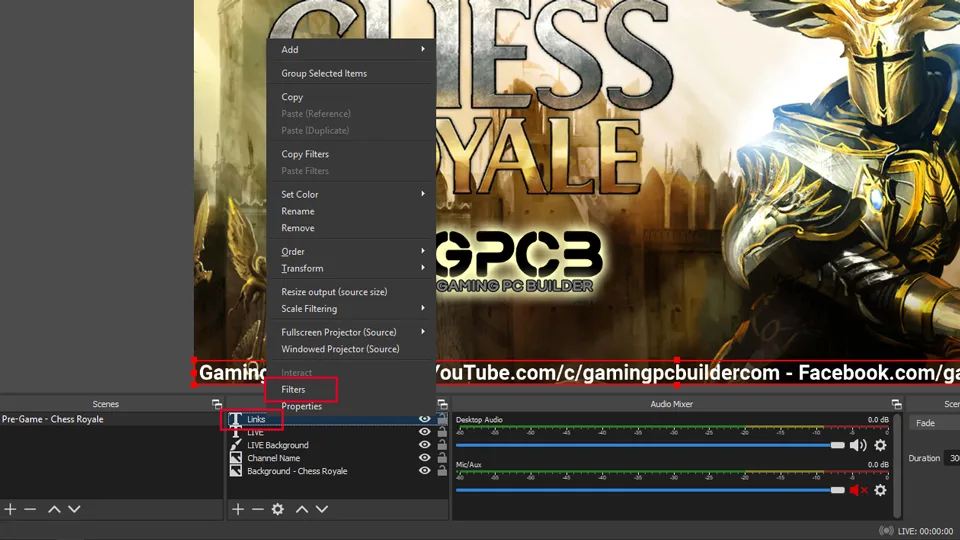This screenshot has height=540, width=960.
Task: Add a new source with plus icon
Action: click(238, 509)
